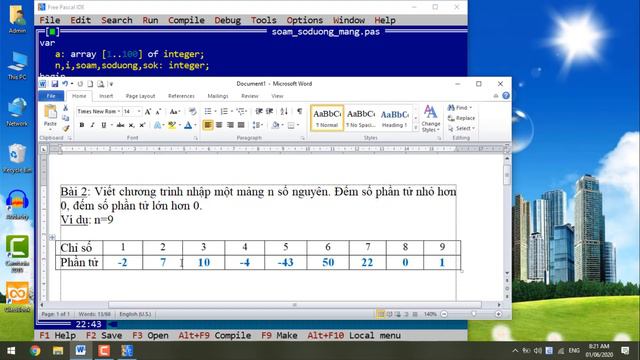Apply bold formatting in Word
Screen dimensions: 640x360
click(x=82, y=125)
